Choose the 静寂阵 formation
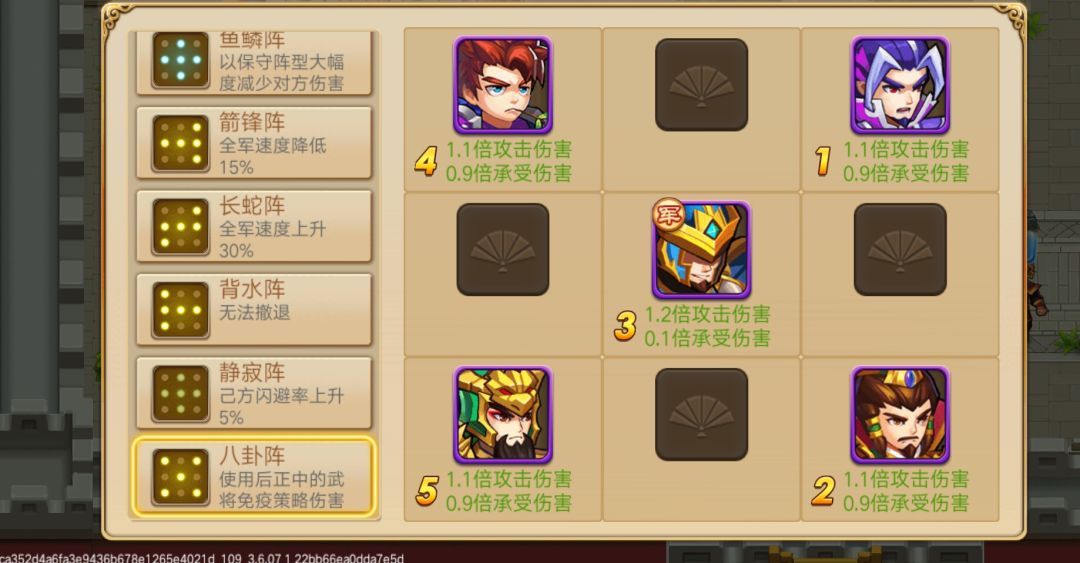 pos(254,393)
